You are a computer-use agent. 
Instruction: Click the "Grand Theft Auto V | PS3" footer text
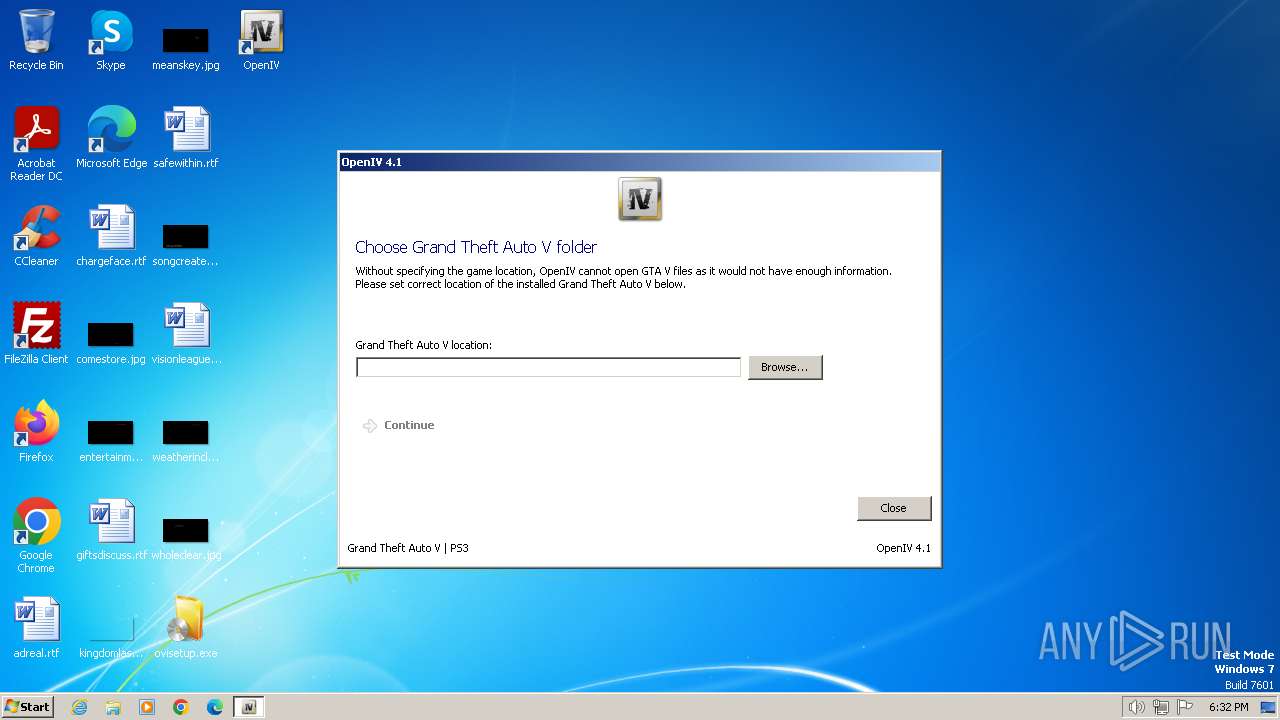pos(408,548)
